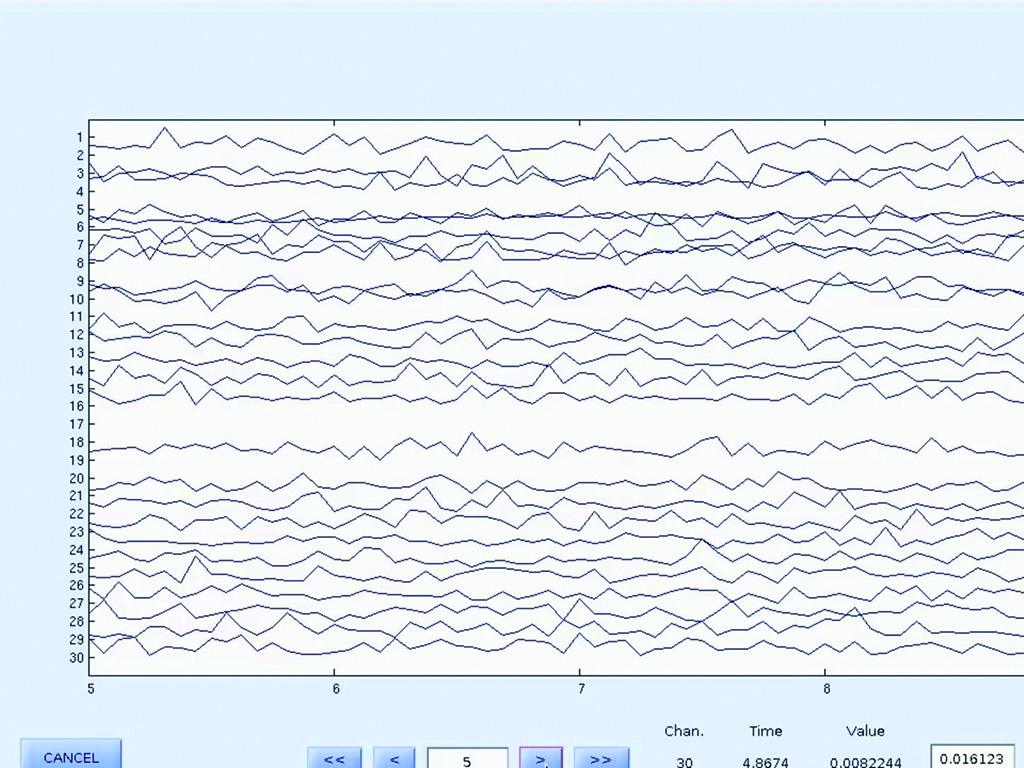Click the Time column header label
The height and width of the screenshot is (768, 1024).
point(765,731)
